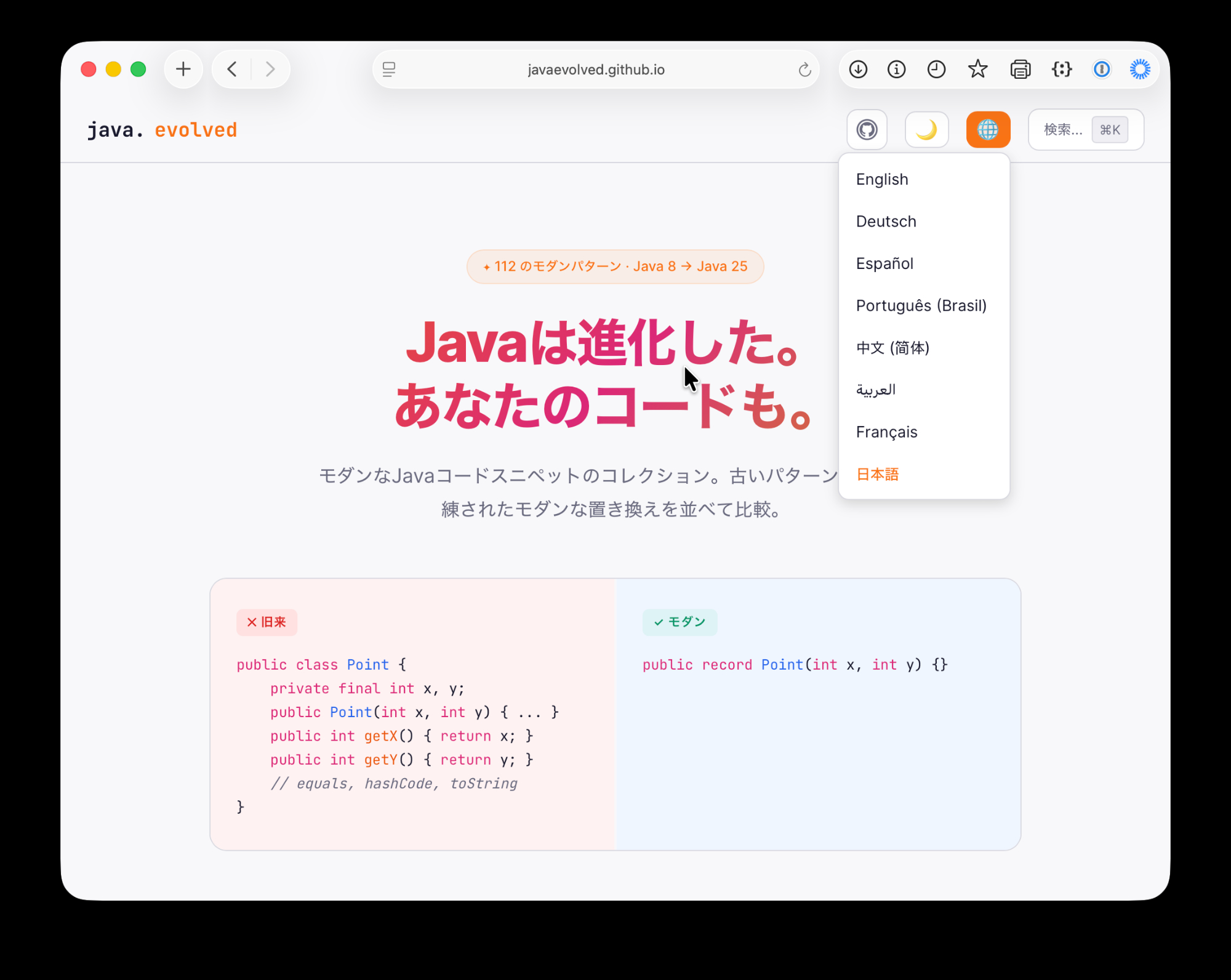Open the curly braces extension icon
Image resolution: width=1231 pixels, height=980 pixels.
[1062, 70]
